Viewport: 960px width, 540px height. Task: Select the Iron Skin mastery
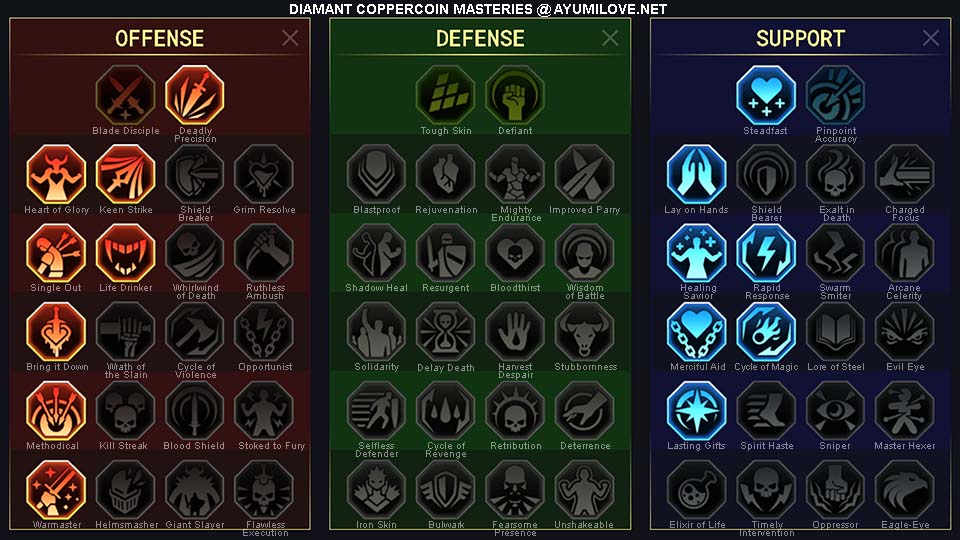[376, 490]
